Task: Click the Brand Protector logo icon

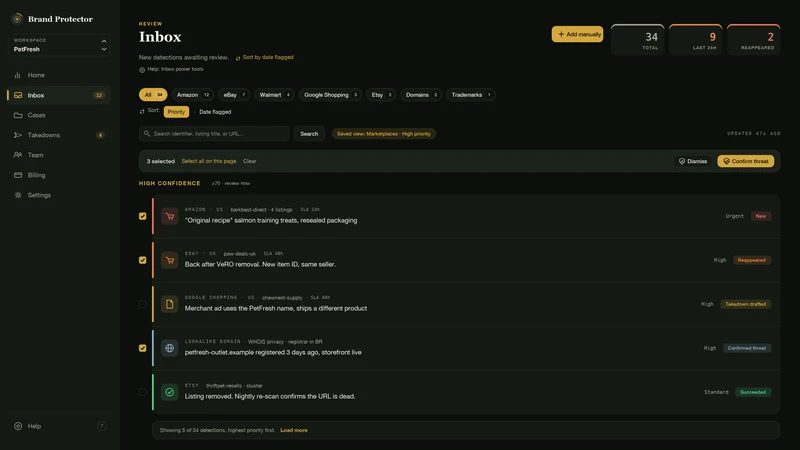Action: [17, 19]
